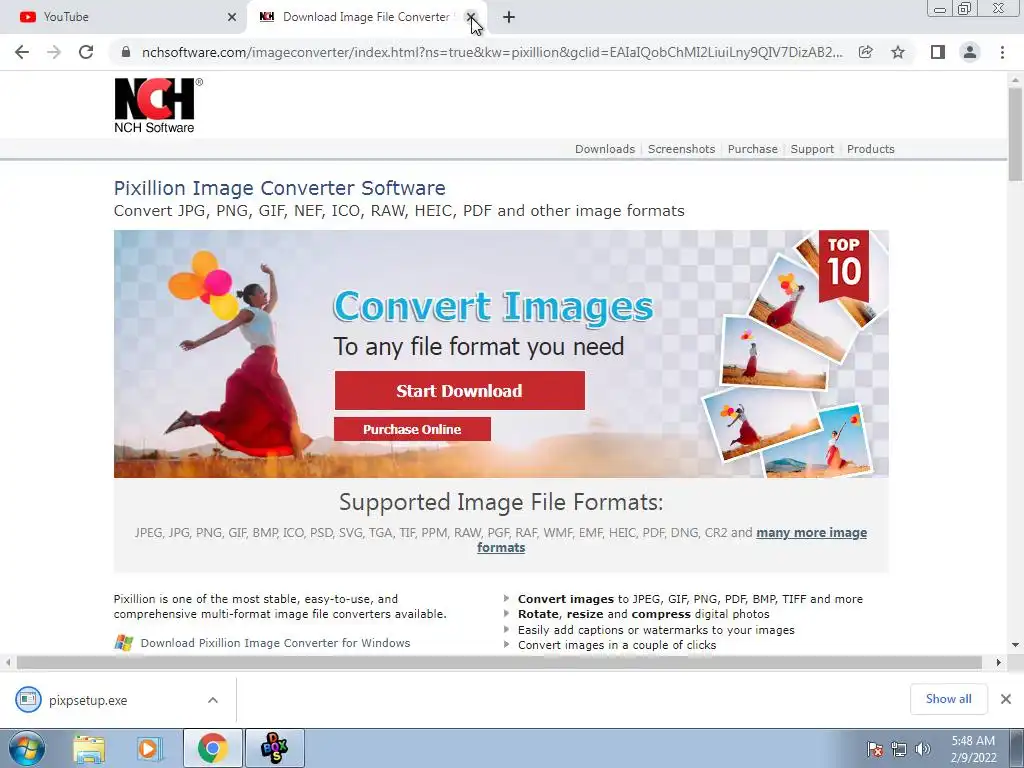Click the vertical scrollbar thumb
The image size is (1024, 768).
[x=1015, y=134]
